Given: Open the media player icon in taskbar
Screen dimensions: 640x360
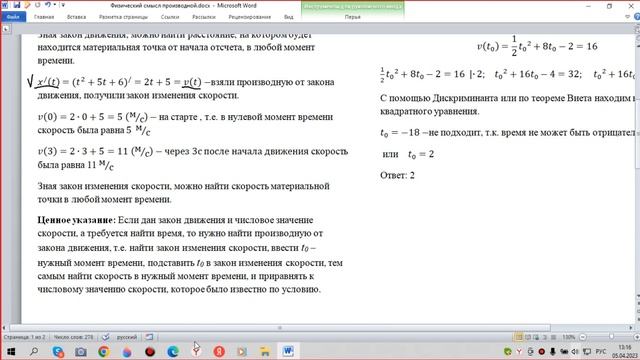Looking at the screenshot, I should pyautogui.click(x=242, y=351).
